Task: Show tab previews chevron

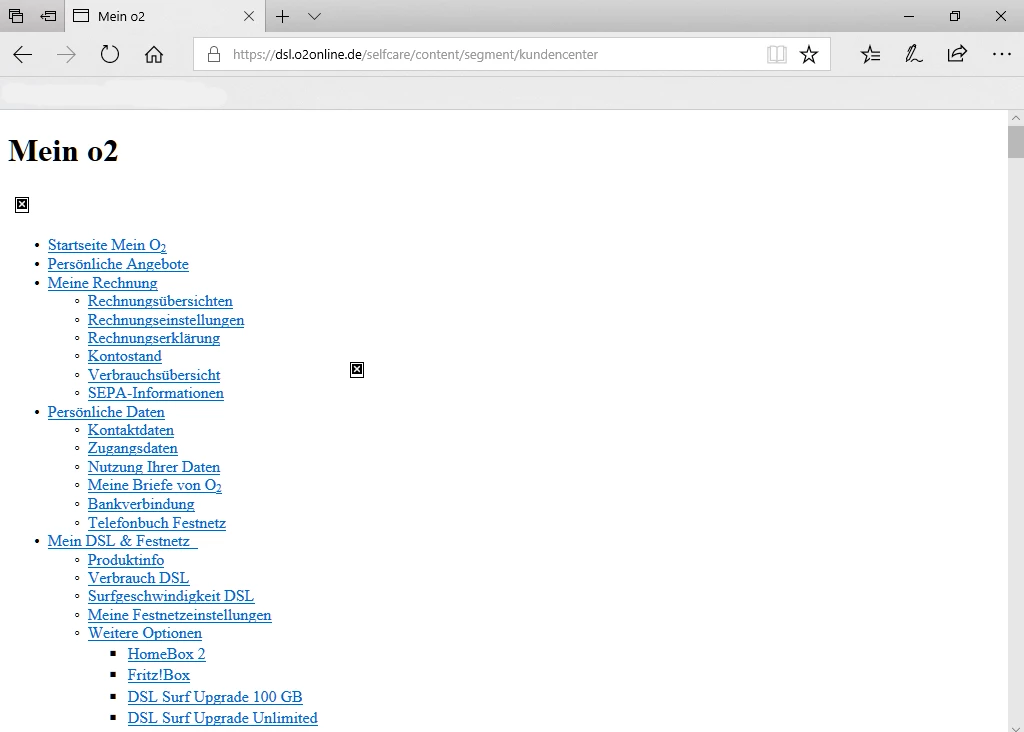Action: [x=314, y=16]
